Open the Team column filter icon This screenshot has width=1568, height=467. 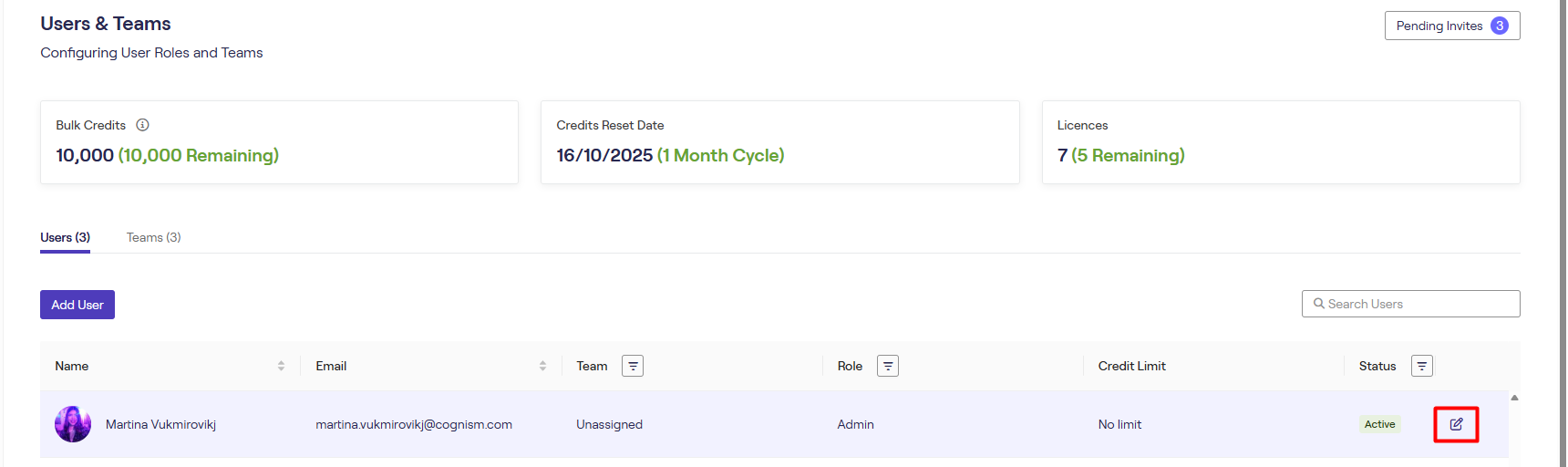click(x=633, y=366)
